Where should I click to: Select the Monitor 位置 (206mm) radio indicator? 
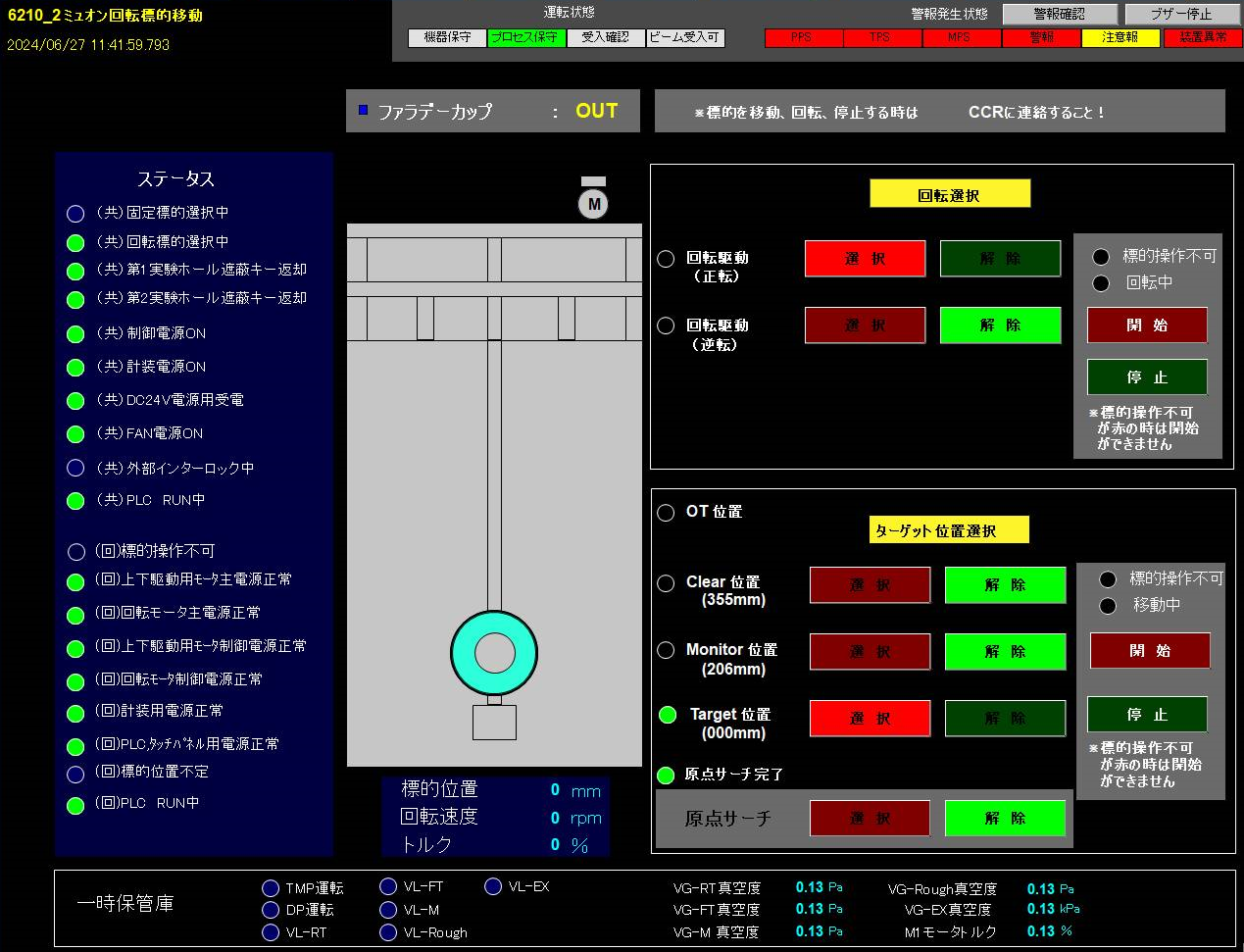pos(666,650)
